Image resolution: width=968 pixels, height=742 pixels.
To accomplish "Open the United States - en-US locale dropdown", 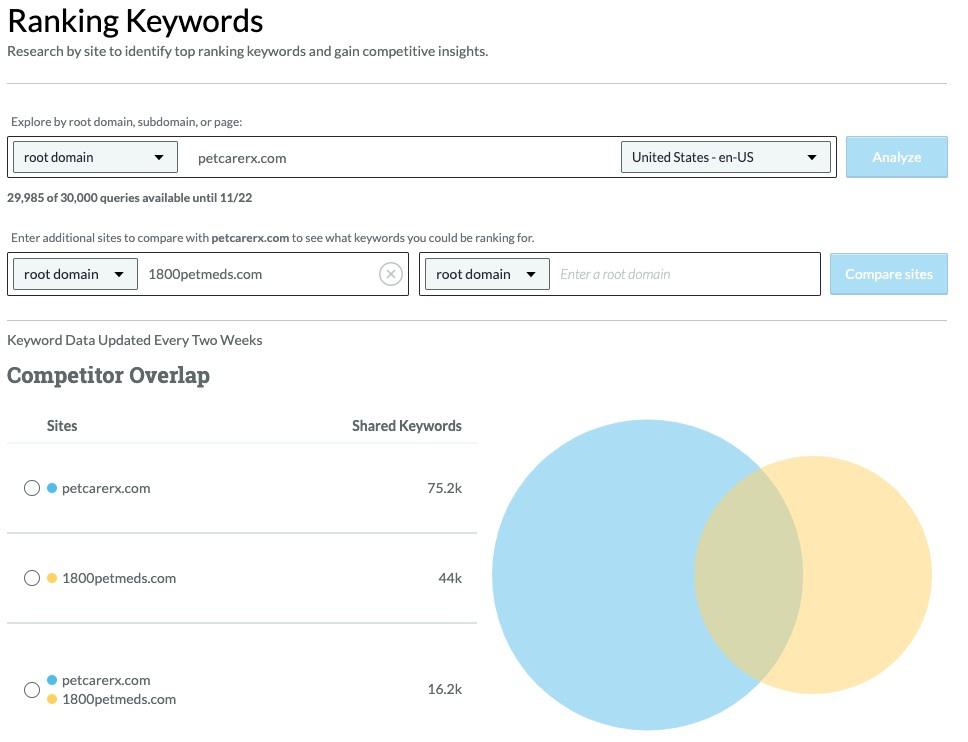I will pos(726,156).
